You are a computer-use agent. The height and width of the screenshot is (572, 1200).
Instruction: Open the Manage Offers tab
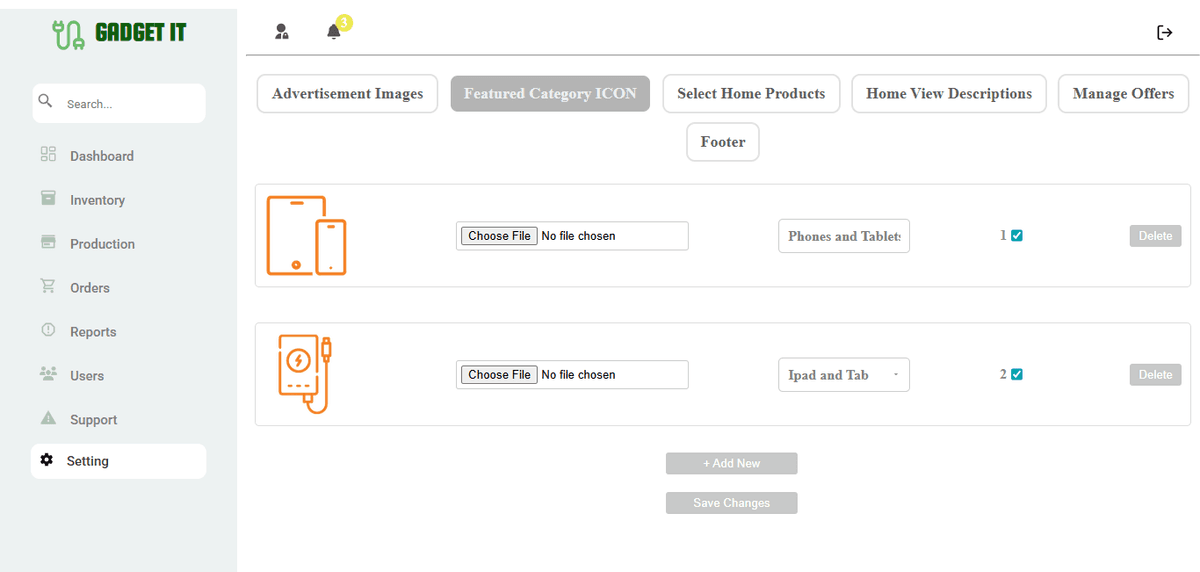pyautogui.click(x=1123, y=94)
